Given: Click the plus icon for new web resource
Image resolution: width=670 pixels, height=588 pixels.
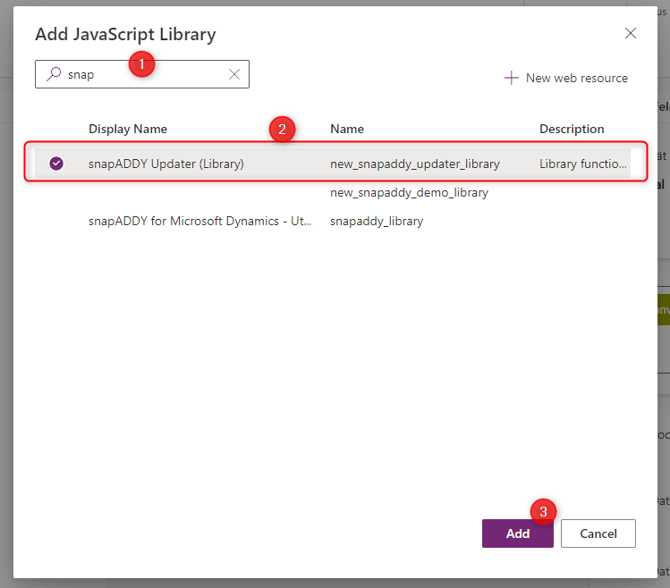Looking at the screenshot, I should click(x=511, y=78).
